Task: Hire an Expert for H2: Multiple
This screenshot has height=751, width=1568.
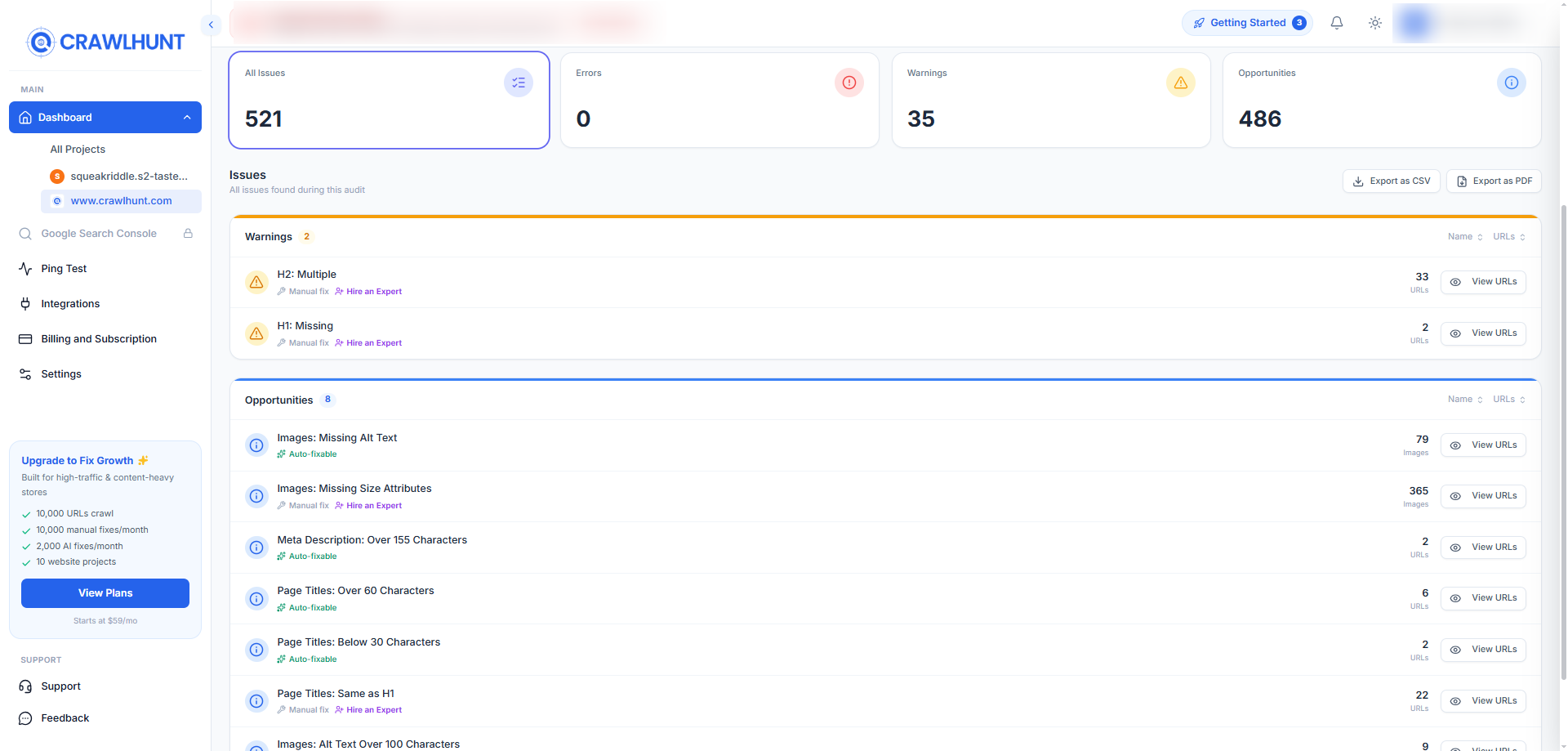Action: 368,292
